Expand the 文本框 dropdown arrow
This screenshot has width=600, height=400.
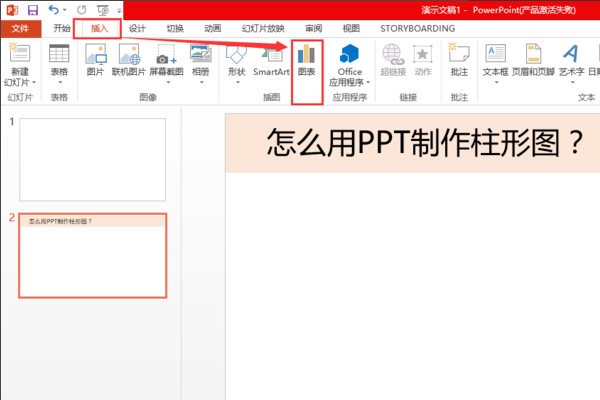click(497, 82)
